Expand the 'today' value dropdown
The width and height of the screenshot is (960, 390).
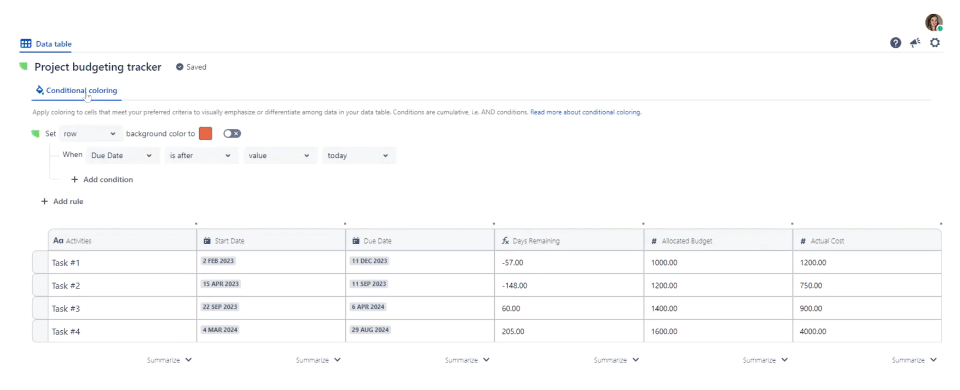tap(359, 156)
